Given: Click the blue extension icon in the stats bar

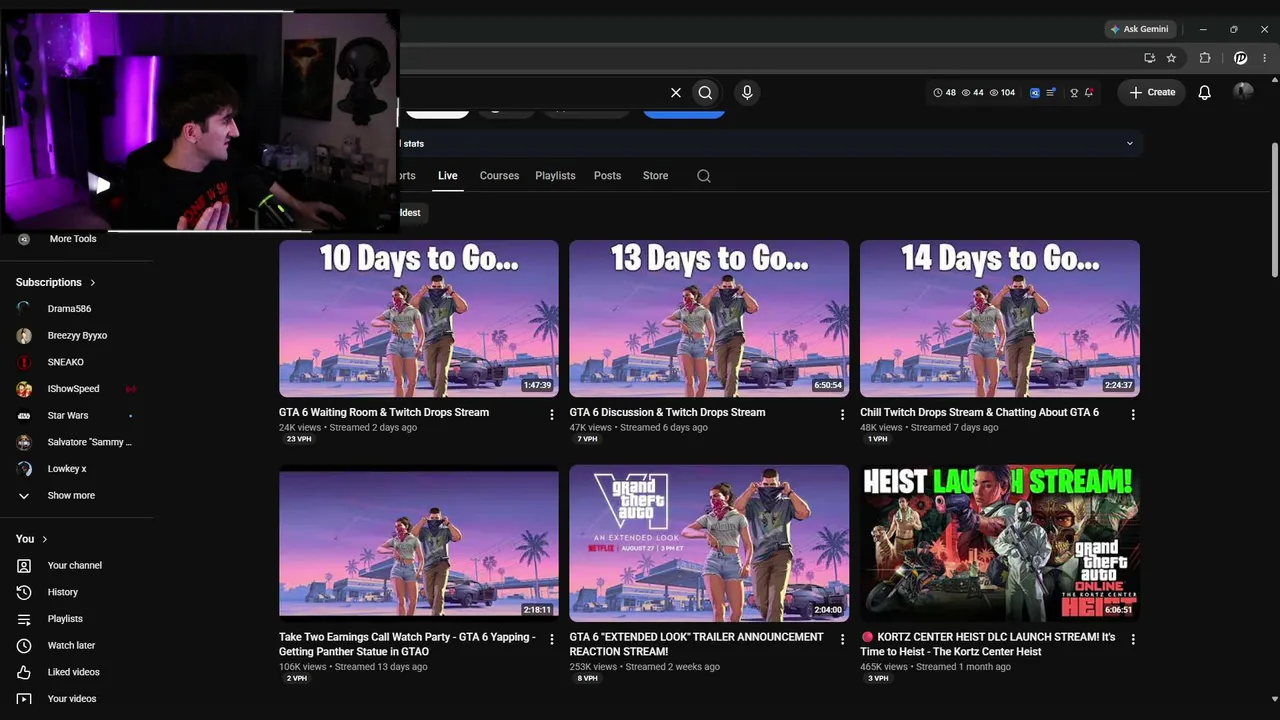Looking at the screenshot, I should pyautogui.click(x=1035, y=93).
